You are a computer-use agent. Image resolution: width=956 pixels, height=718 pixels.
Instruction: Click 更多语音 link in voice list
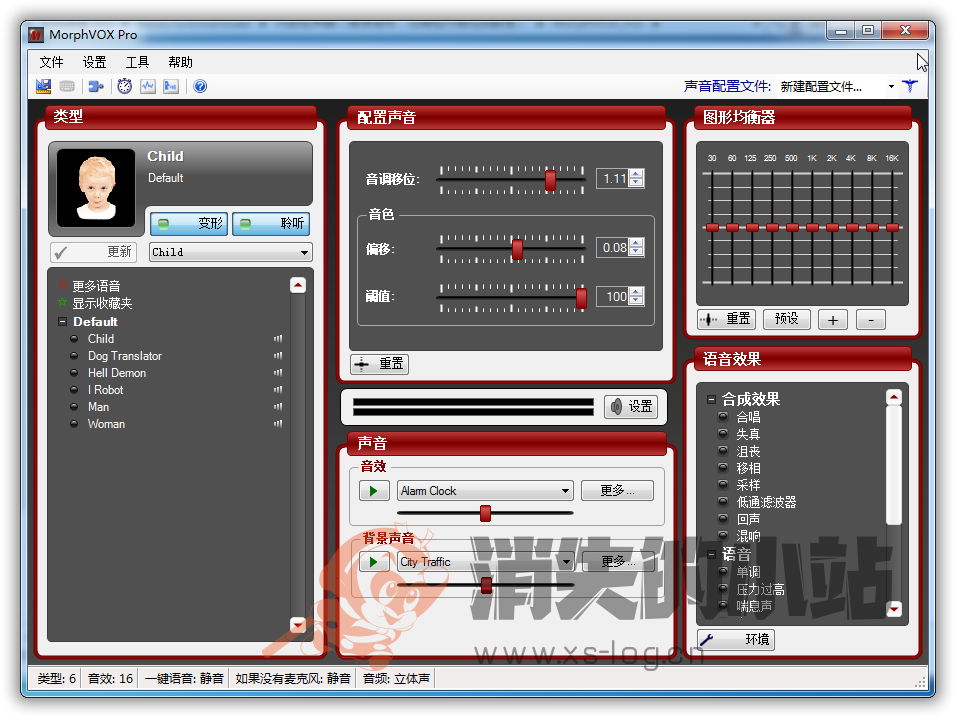pyautogui.click(x=96, y=286)
